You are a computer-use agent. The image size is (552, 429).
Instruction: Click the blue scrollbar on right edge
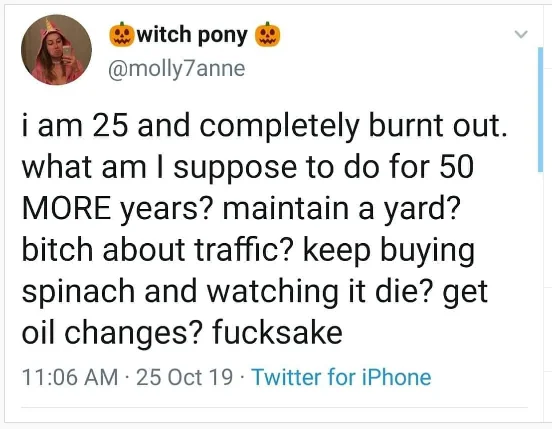coord(540,109)
